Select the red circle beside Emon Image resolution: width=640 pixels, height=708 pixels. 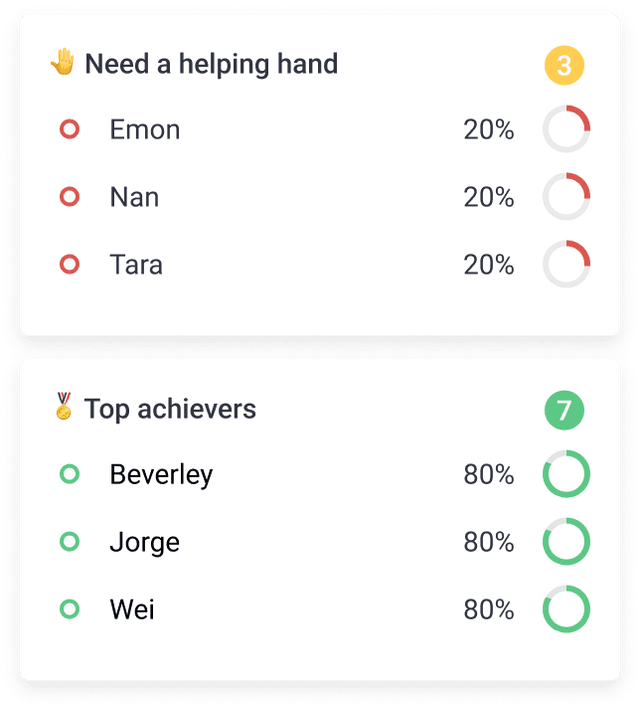coord(69,129)
